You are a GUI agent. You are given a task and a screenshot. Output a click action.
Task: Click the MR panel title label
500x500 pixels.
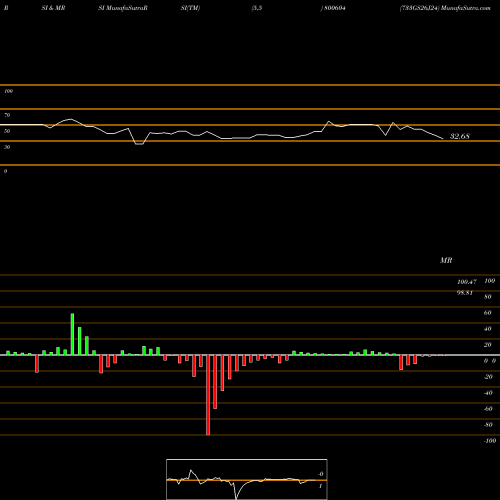pos(446,260)
